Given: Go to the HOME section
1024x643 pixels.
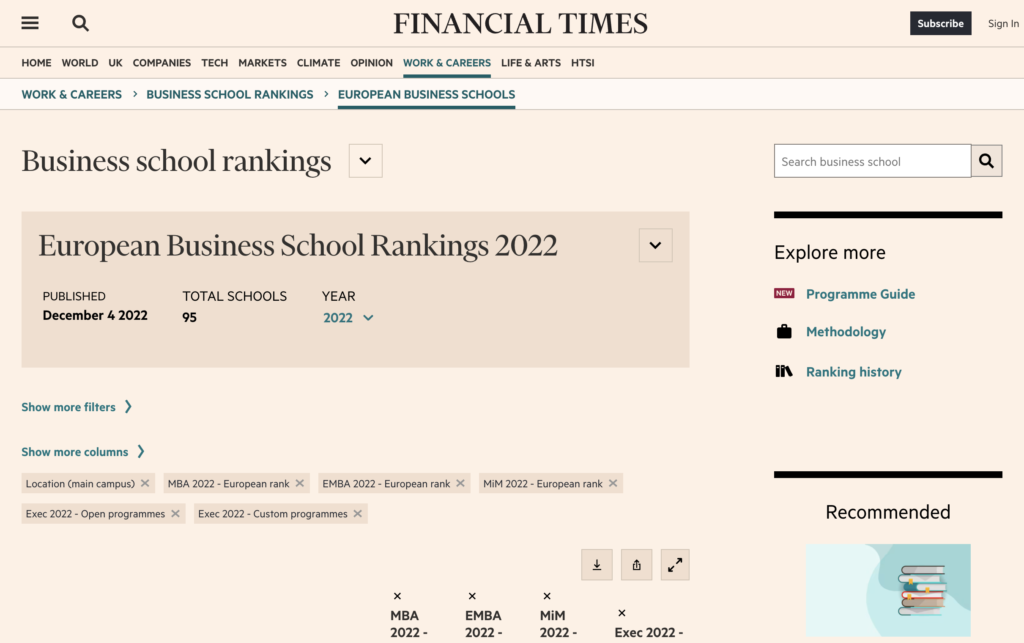Looking at the screenshot, I should pos(36,63).
